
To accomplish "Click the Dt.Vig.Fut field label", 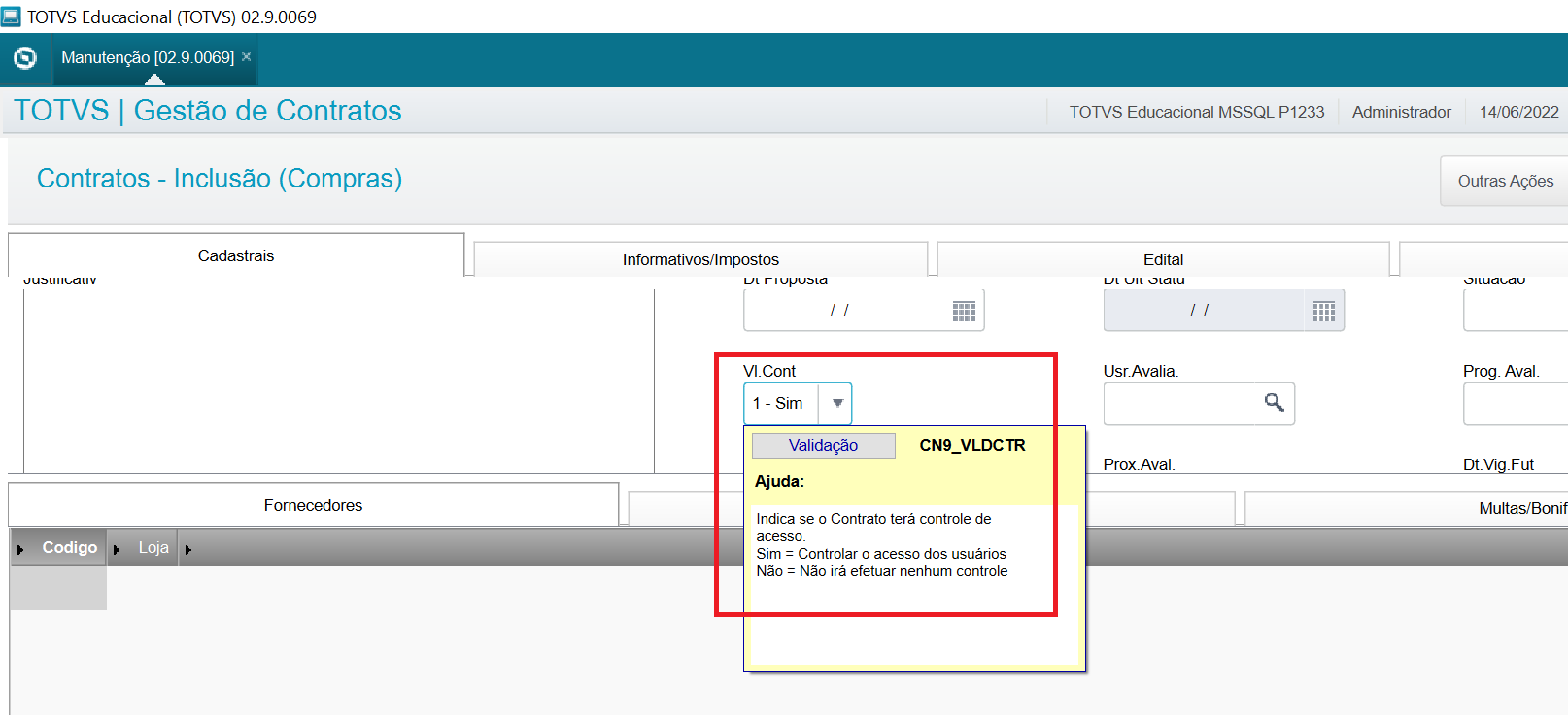I will pyautogui.click(x=1498, y=464).
